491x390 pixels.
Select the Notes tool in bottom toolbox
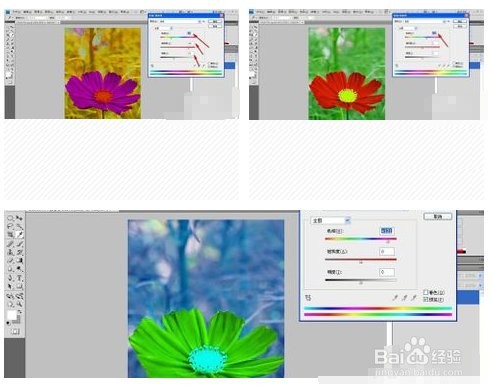pyautogui.click(x=10, y=296)
